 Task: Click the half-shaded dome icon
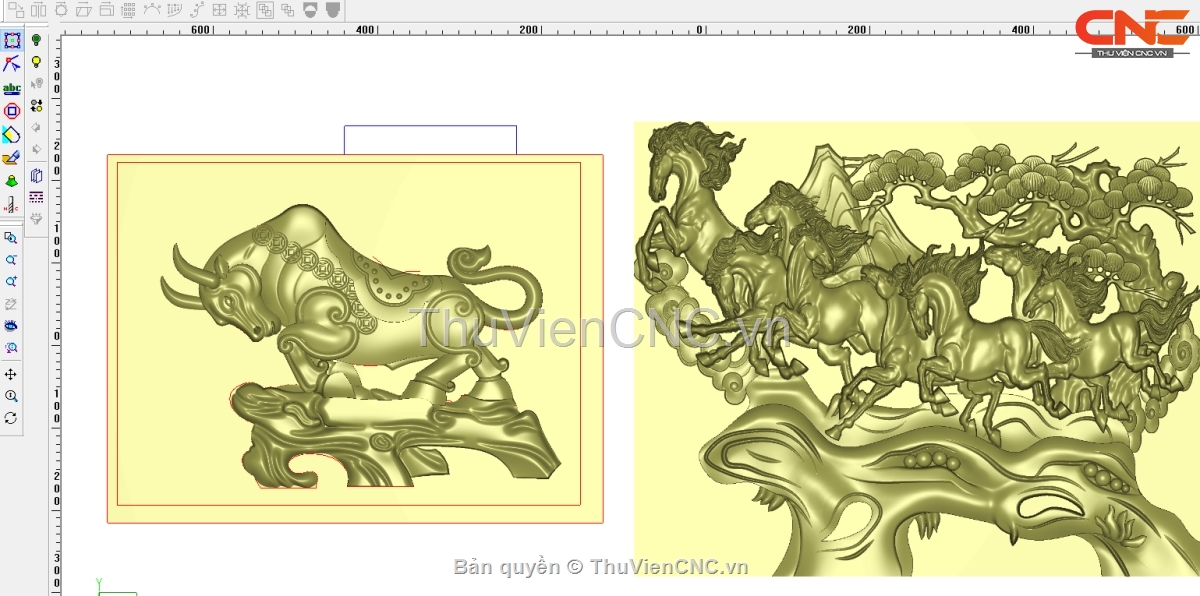pyautogui.click(x=310, y=10)
